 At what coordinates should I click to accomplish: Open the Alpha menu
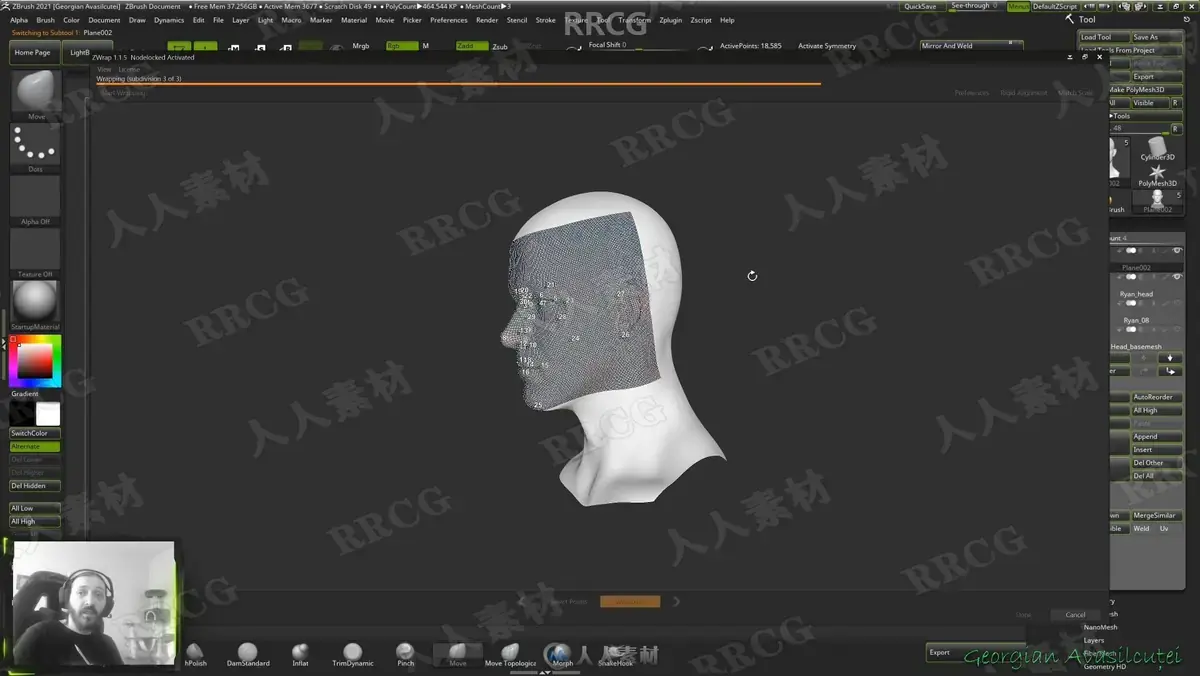pos(19,20)
